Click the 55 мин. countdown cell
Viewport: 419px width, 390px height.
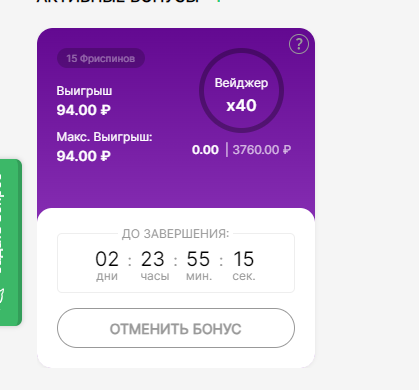pyautogui.click(x=199, y=265)
